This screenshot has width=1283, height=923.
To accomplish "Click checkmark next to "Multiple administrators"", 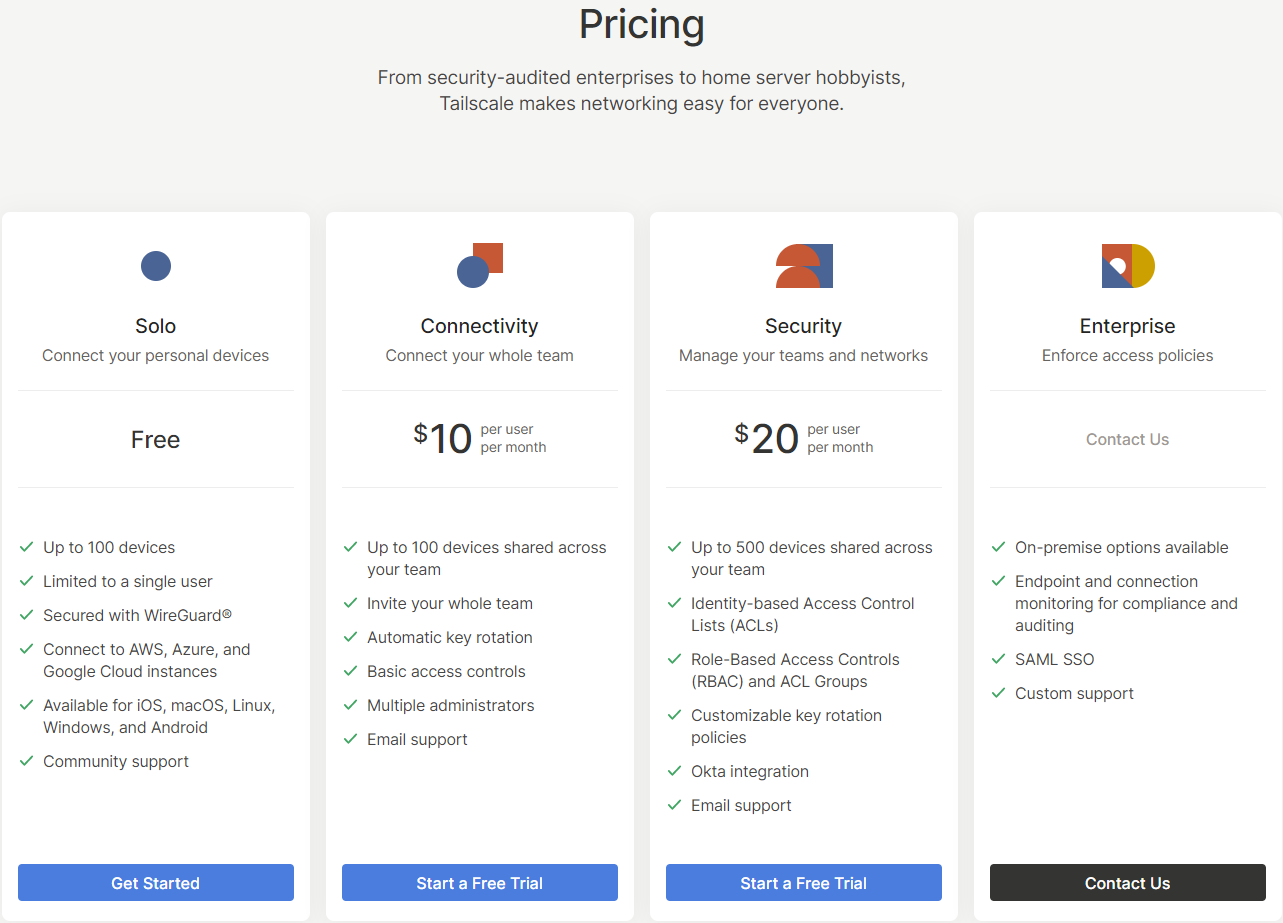I will pos(351,705).
